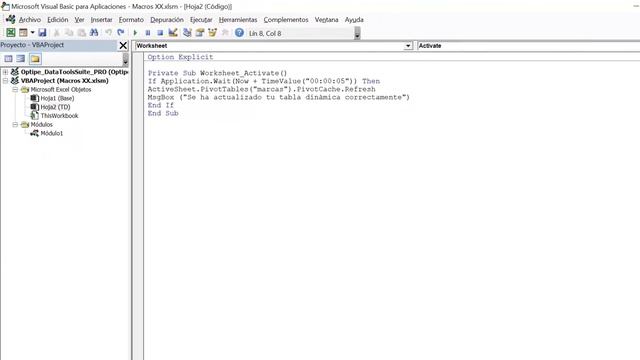This screenshot has width=640, height=360.
Task: Click the View Microsoft Excel toolbar icon
Action: point(11,33)
